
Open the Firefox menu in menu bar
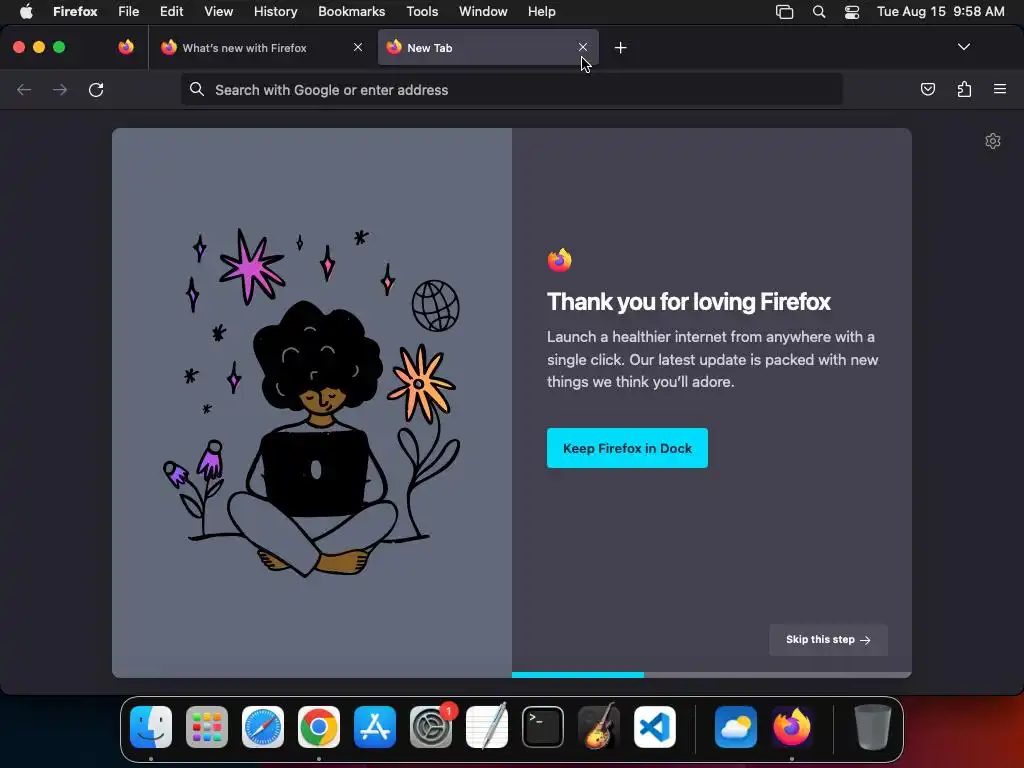coord(75,11)
